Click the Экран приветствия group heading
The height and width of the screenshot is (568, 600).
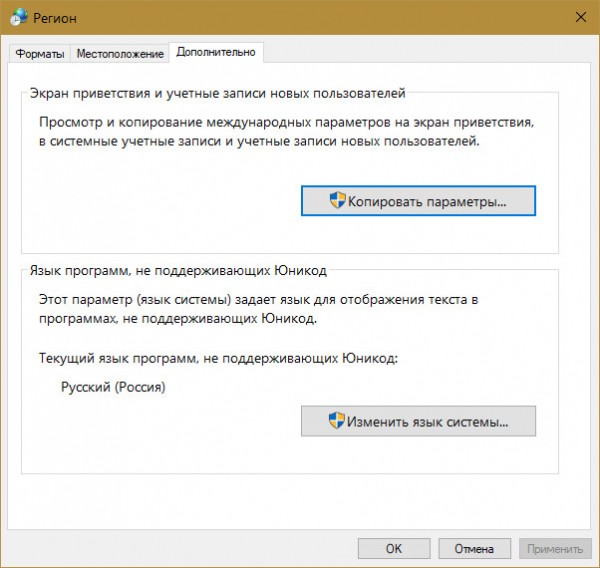coord(217,93)
